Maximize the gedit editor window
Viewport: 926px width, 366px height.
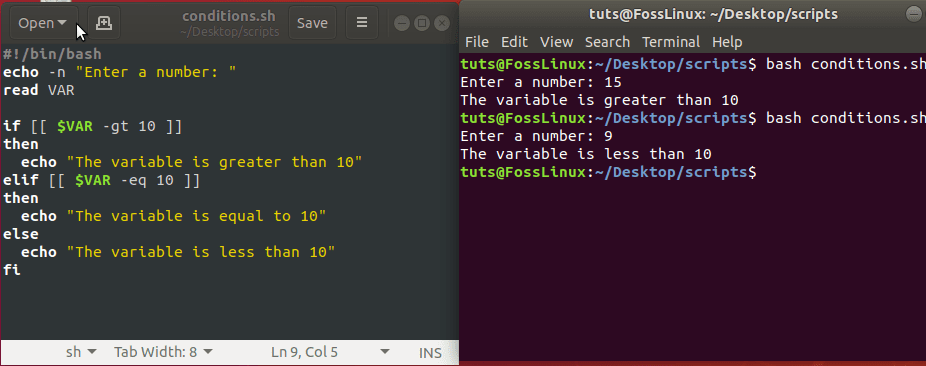[x=422, y=24]
